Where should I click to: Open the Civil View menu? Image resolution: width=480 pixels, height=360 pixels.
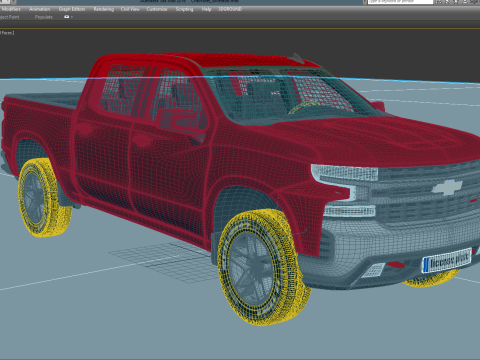pos(130,9)
